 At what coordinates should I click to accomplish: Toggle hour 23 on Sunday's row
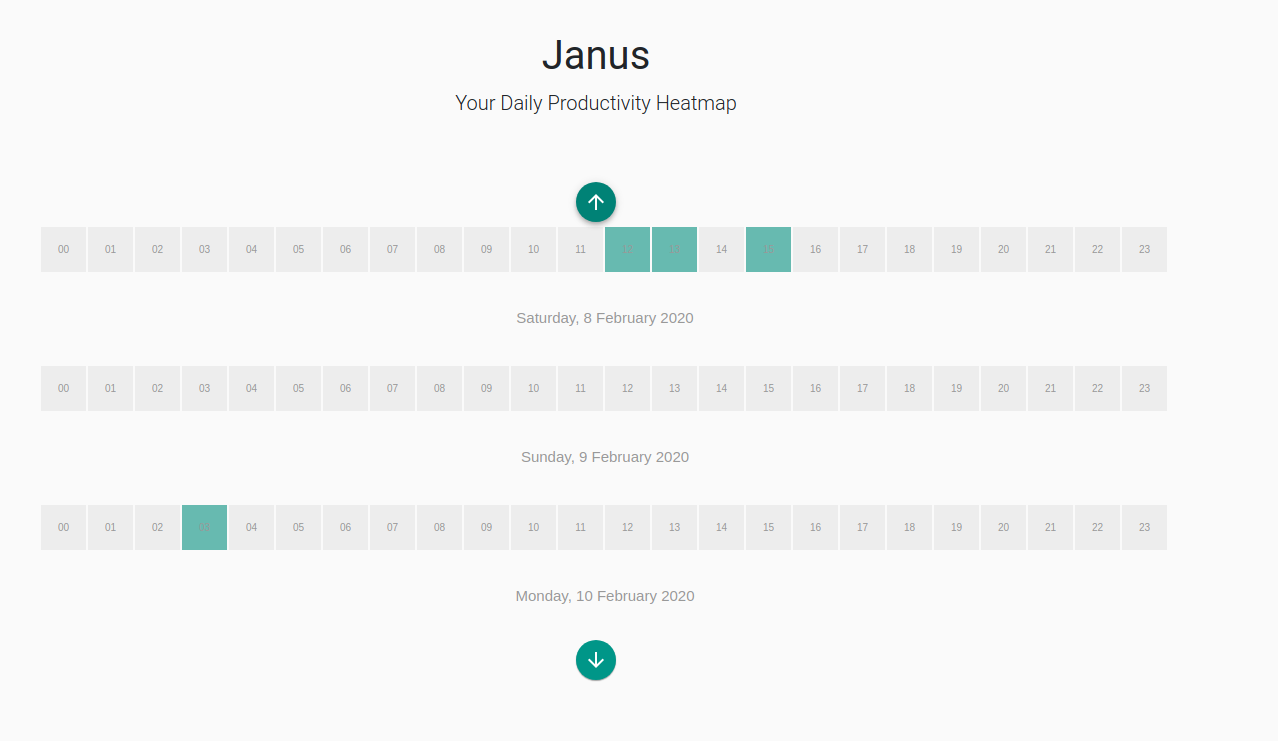[x=1144, y=388]
